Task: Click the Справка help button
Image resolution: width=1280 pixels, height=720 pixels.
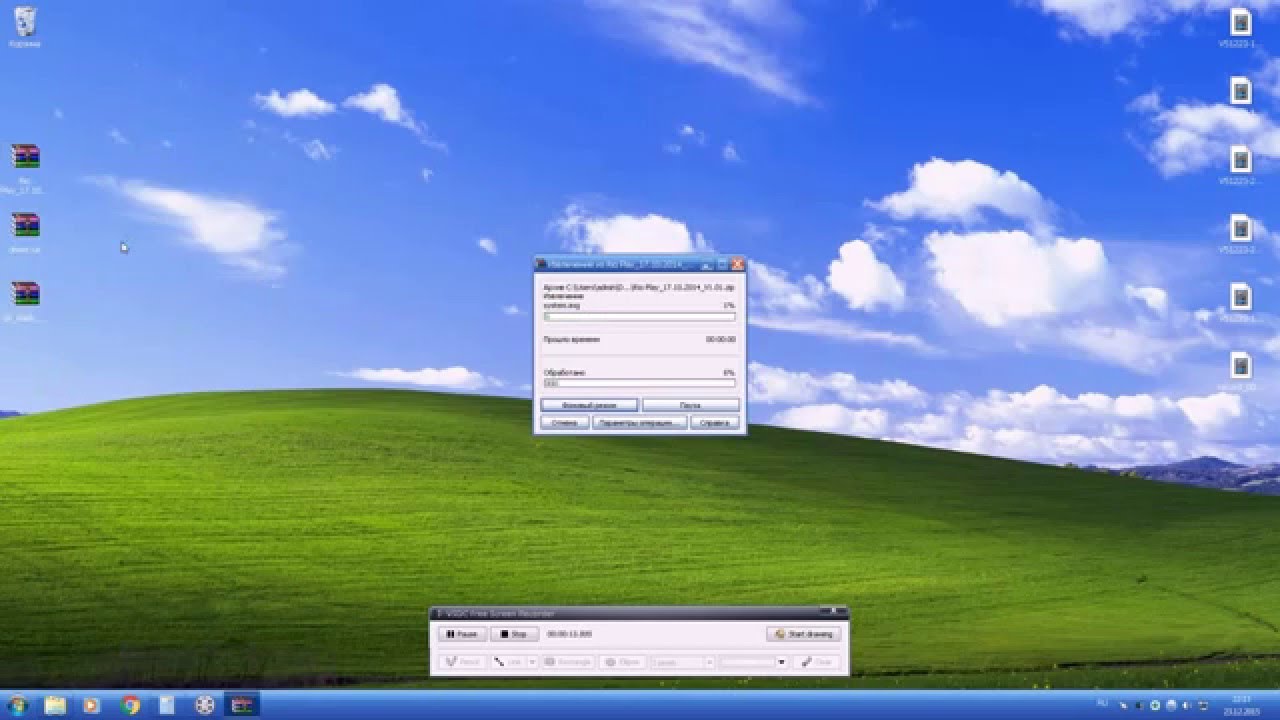Action: (x=714, y=423)
